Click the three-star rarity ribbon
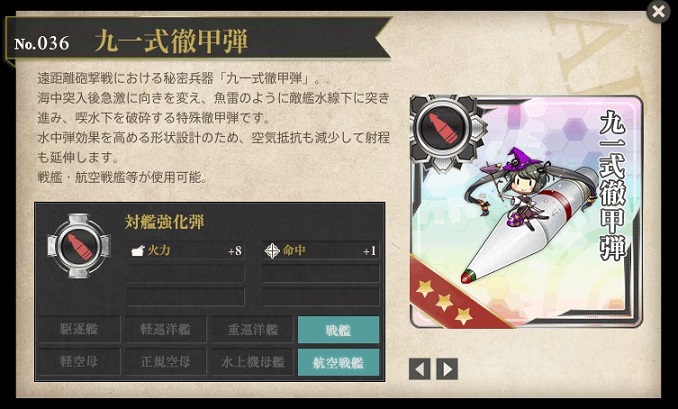 [452, 296]
